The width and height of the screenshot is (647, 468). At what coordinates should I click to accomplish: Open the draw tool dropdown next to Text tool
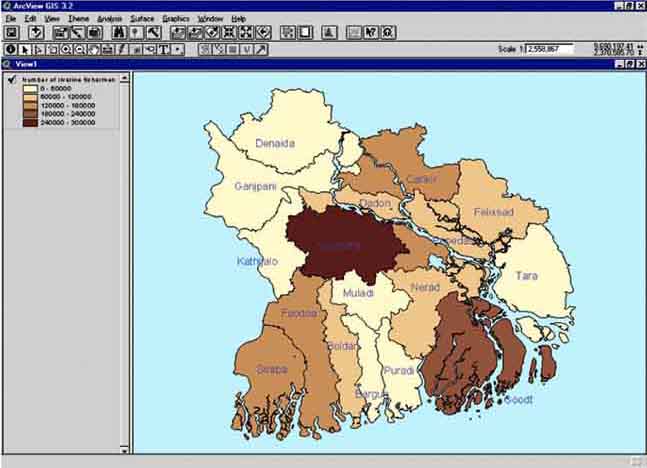point(178,48)
